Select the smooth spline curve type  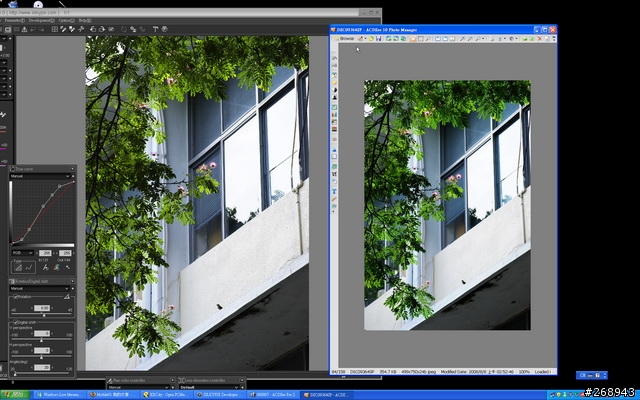tap(29, 268)
